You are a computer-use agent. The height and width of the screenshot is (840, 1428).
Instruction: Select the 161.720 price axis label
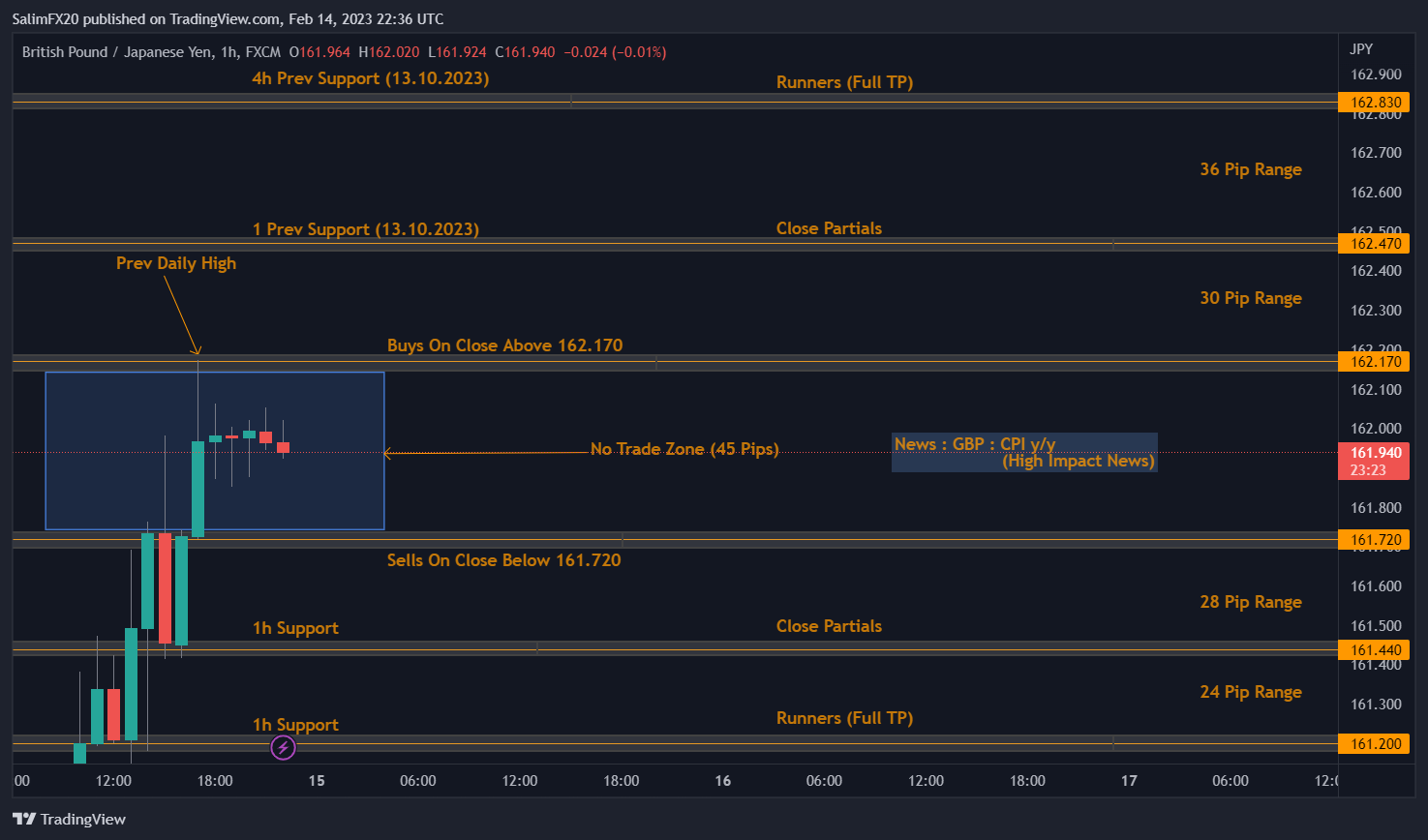pyautogui.click(x=1376, y=540)
